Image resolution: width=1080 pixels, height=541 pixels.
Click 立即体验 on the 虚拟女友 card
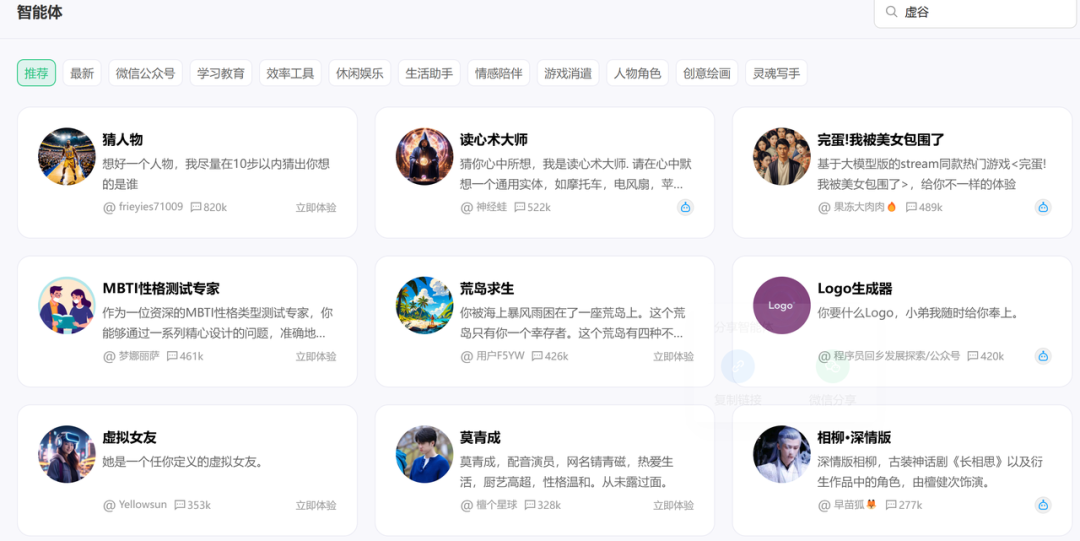click(x=316, y=505)
